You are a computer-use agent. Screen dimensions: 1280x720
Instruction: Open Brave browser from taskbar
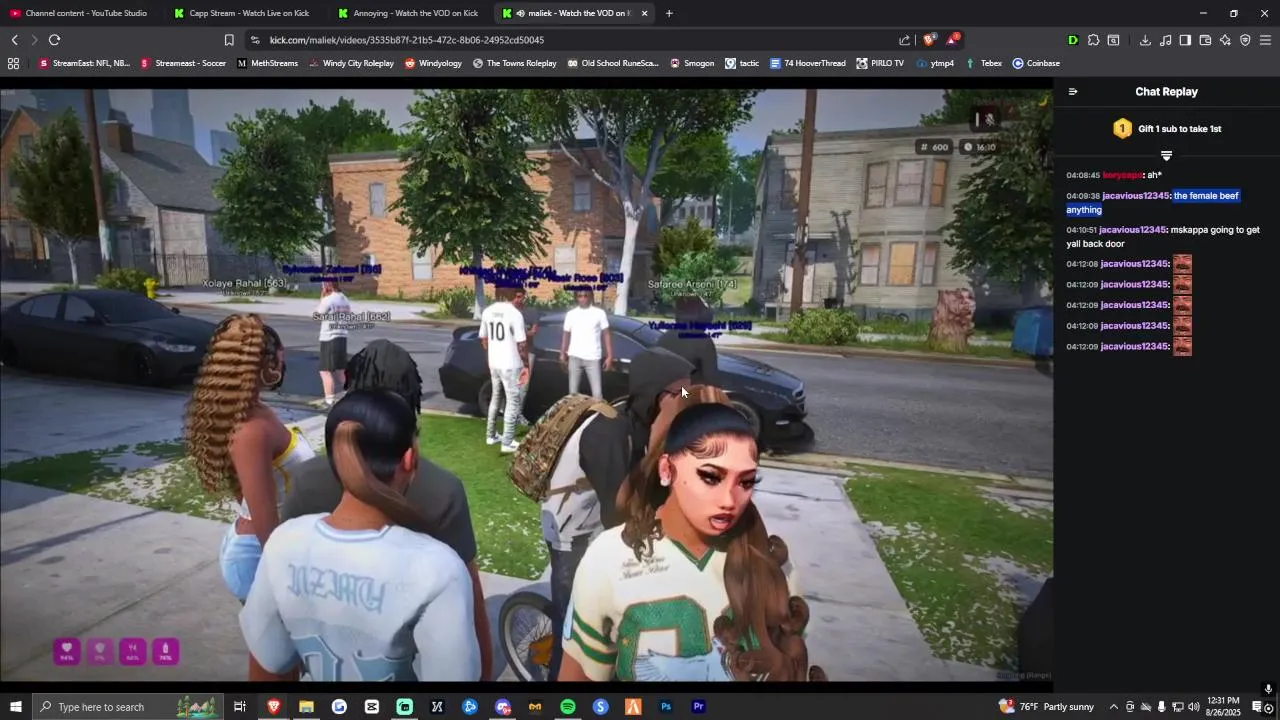click(x=273, y=707)
